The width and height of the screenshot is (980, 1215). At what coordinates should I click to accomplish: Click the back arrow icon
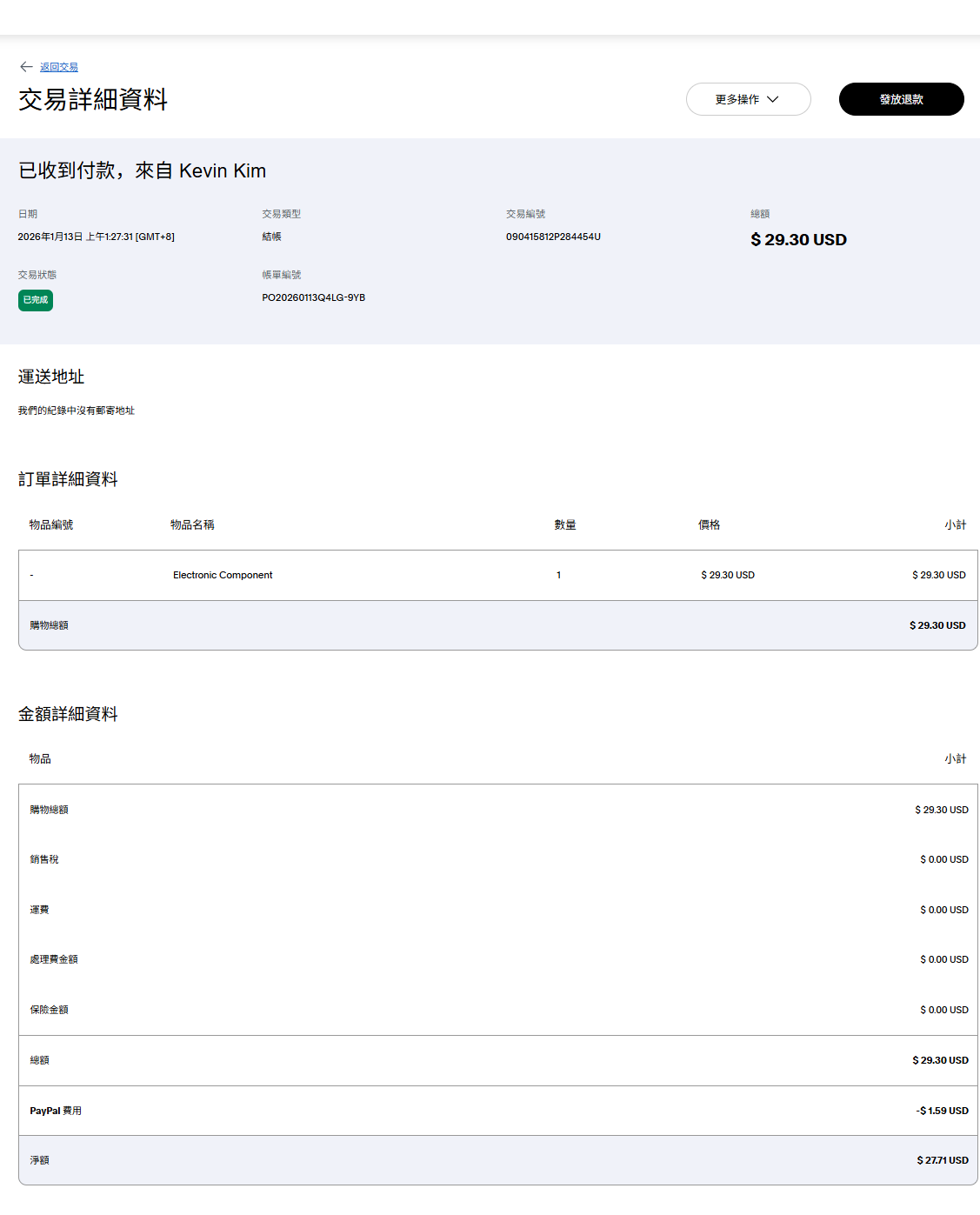point(26,67)
